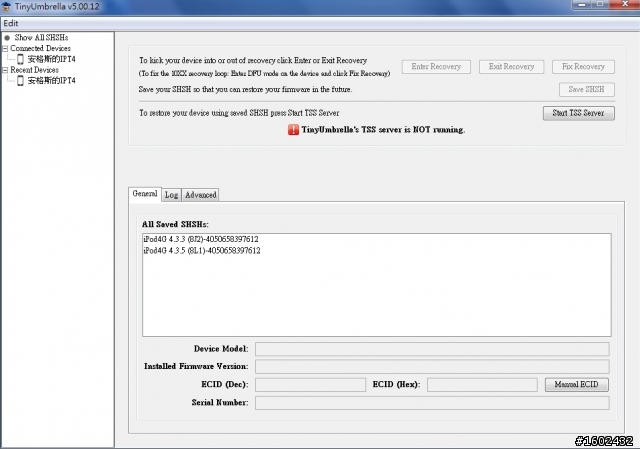The image size is (640, 449).
Task: Select the iPod4G 4.3.5 (8L1) SHSH entry
Action: (202, 251)
